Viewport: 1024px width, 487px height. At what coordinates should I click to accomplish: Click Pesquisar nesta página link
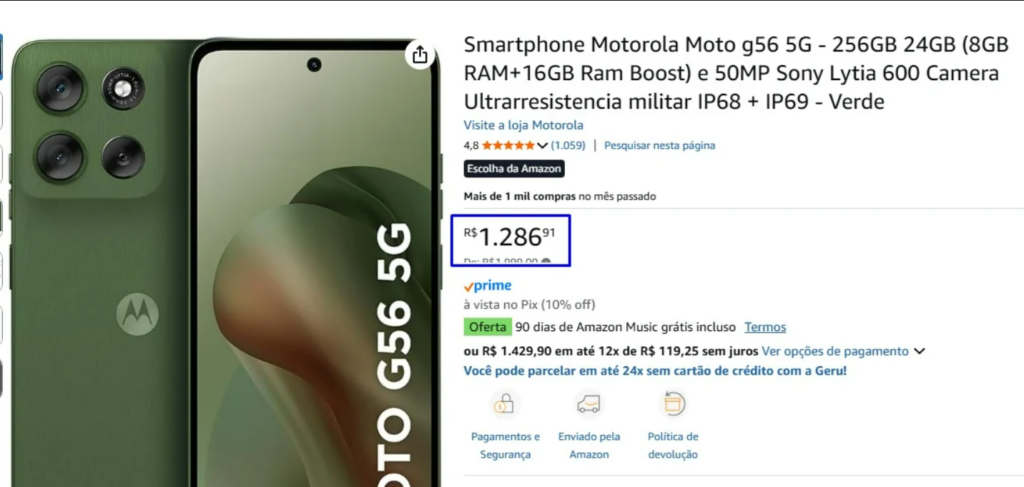pos(660,145)
